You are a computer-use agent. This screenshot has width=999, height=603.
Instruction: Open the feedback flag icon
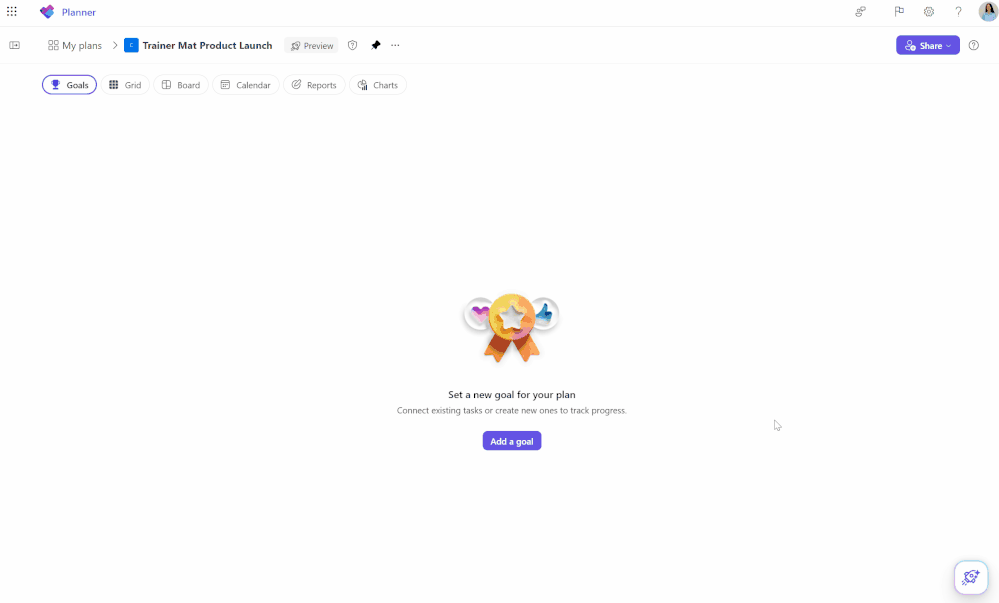tap(899, 11)
